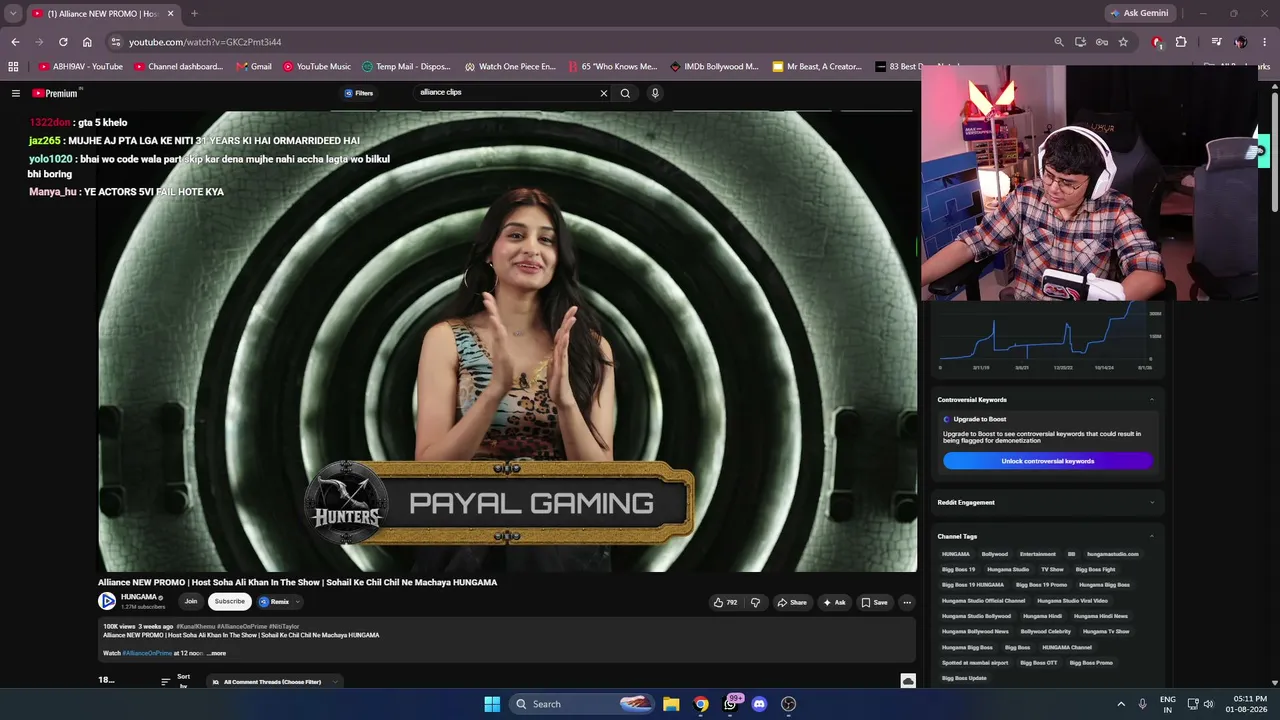This screenshot has height=720, width=1280.
Task: Go to YouTube Premium home logo
Action: click(57, 93)
